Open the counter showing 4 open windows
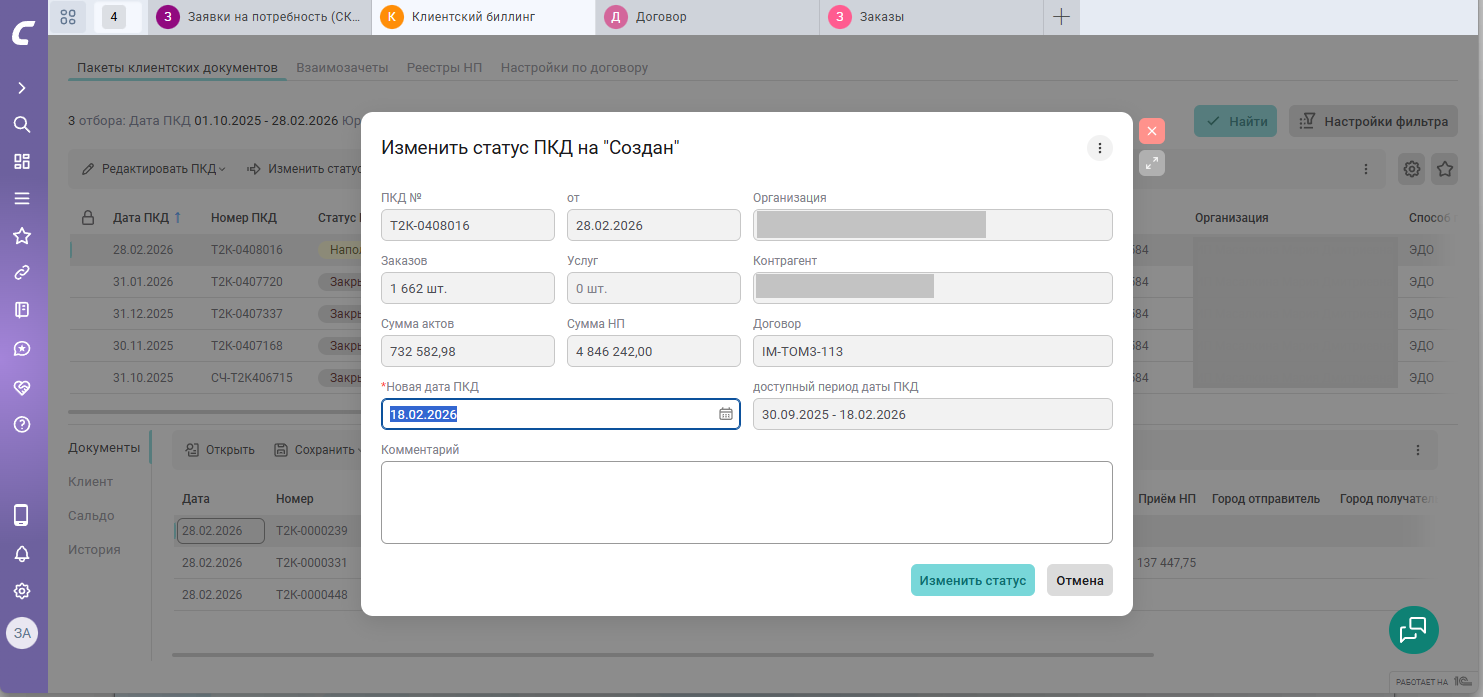 [x=113, y=17]
